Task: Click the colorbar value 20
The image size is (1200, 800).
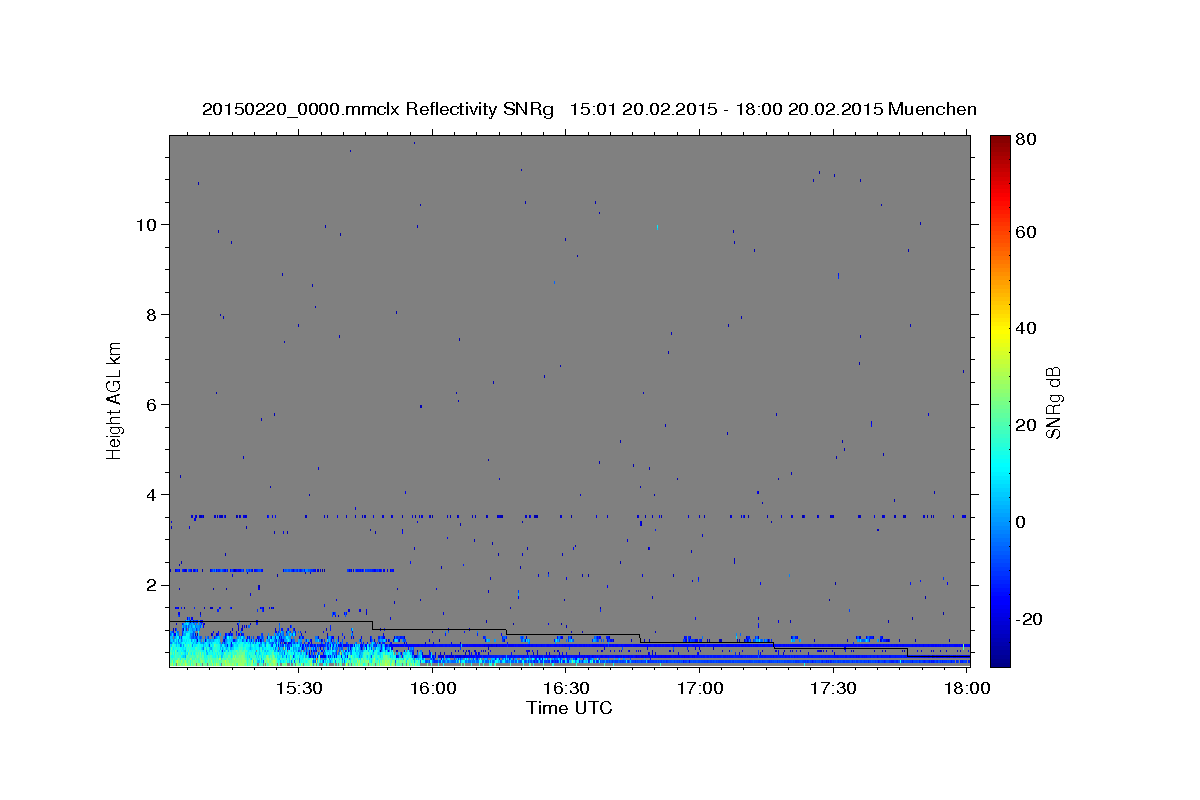Action: (1025, 425)
